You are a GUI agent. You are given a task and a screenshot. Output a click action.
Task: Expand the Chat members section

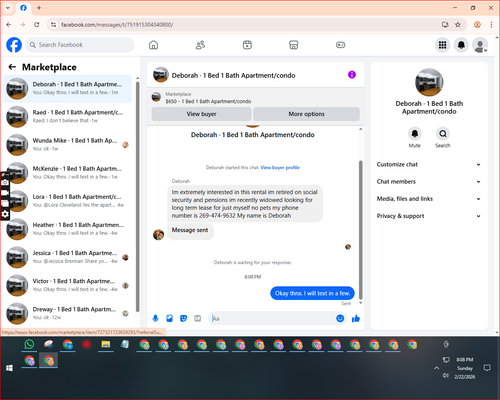[x=429, y=182]
